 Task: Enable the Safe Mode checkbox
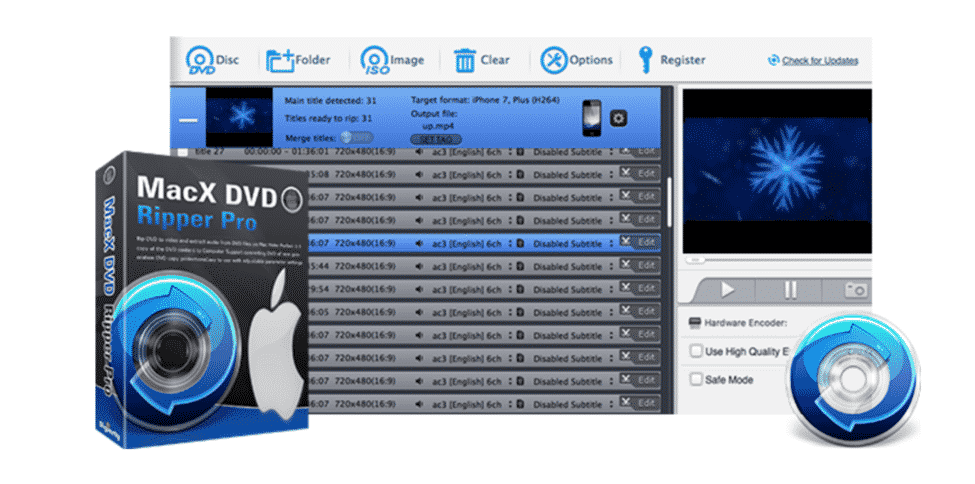click(696, 379)
